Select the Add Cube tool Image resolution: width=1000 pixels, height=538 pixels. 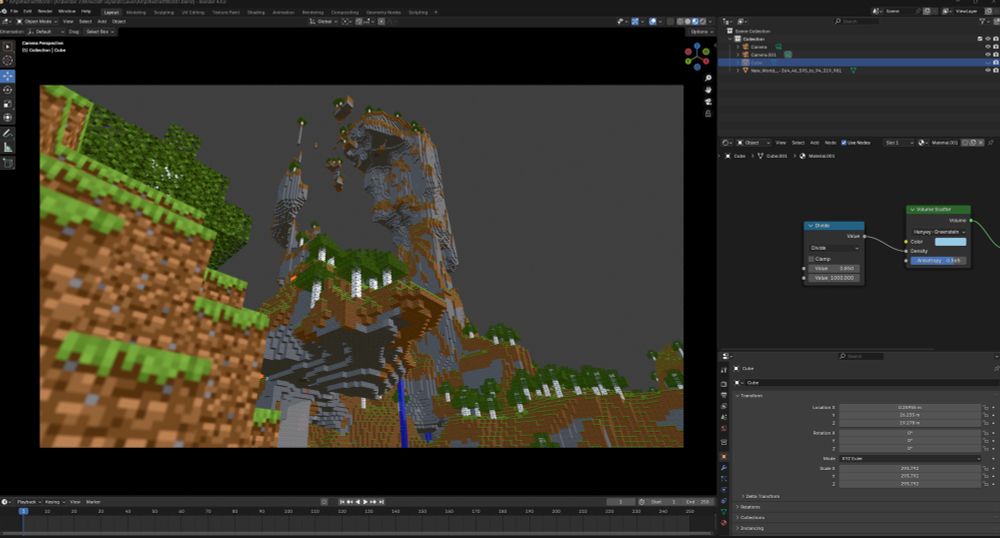click(x=8, y=163)
